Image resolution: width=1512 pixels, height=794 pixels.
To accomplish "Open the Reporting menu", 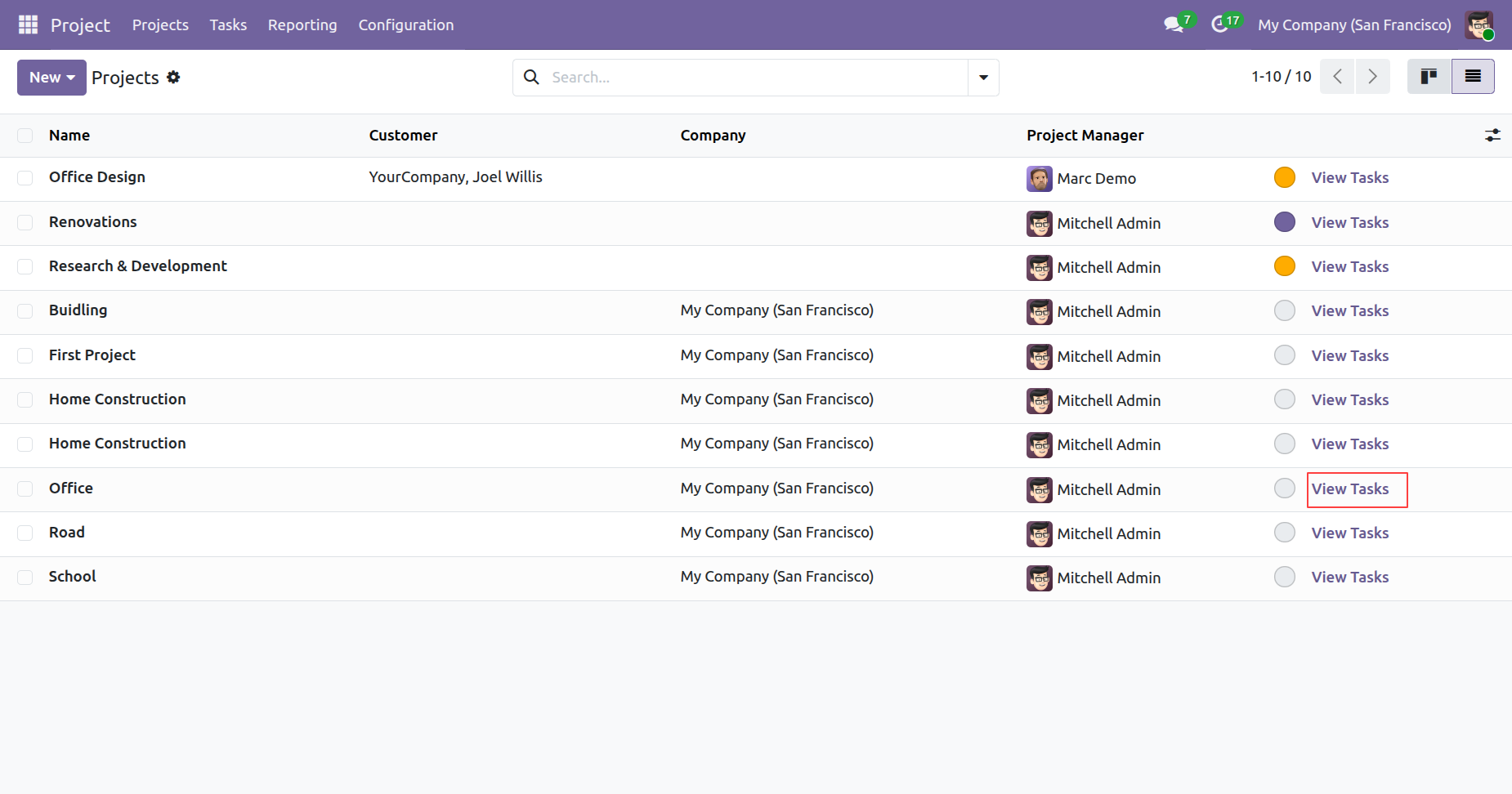I will tap(302, 25).
